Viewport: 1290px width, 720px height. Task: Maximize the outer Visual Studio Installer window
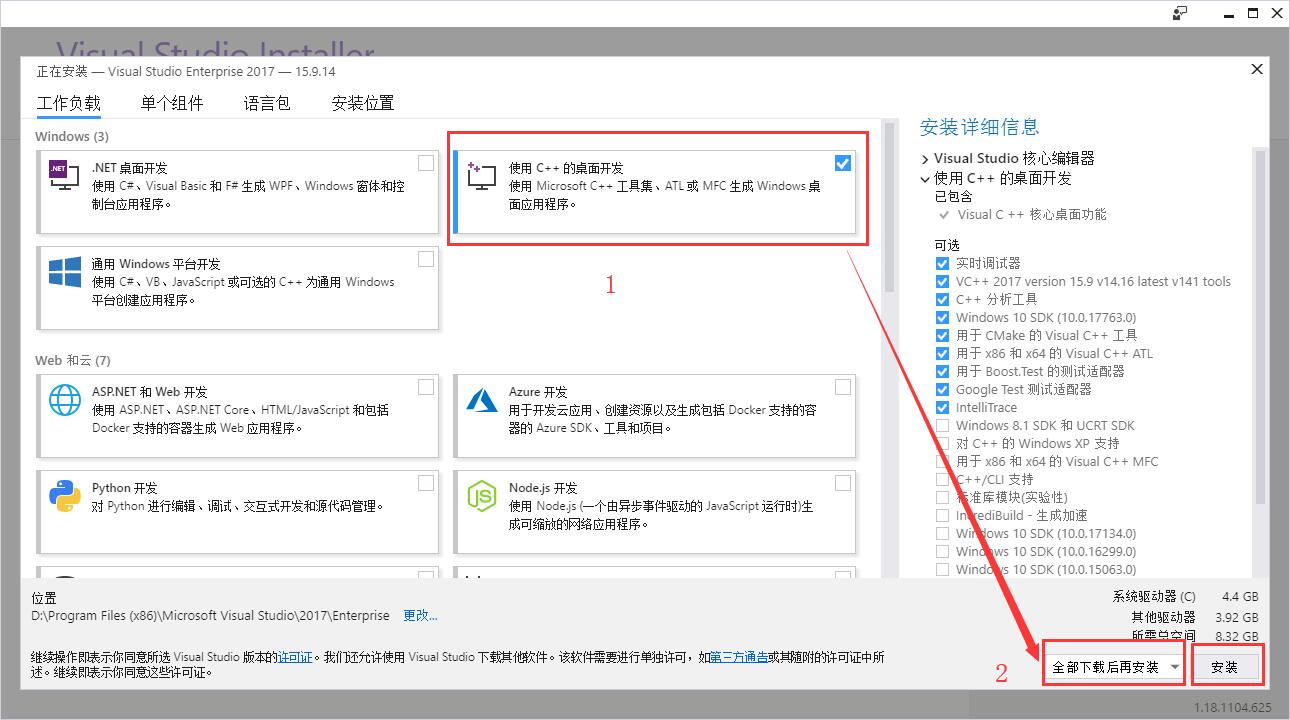pyautogui.click(x=1253, y=13)
